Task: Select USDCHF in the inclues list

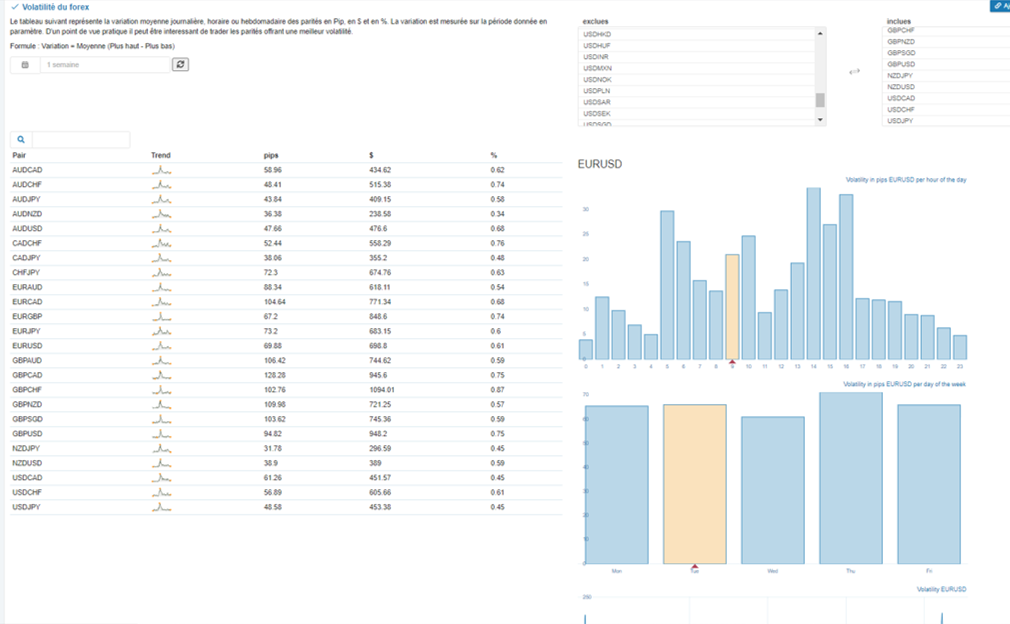Action: 945,109
